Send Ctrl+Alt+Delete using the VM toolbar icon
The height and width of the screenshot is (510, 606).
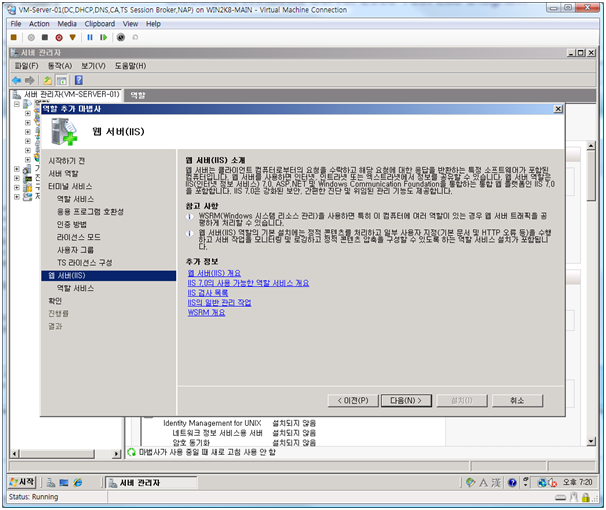tap(14, 37)
